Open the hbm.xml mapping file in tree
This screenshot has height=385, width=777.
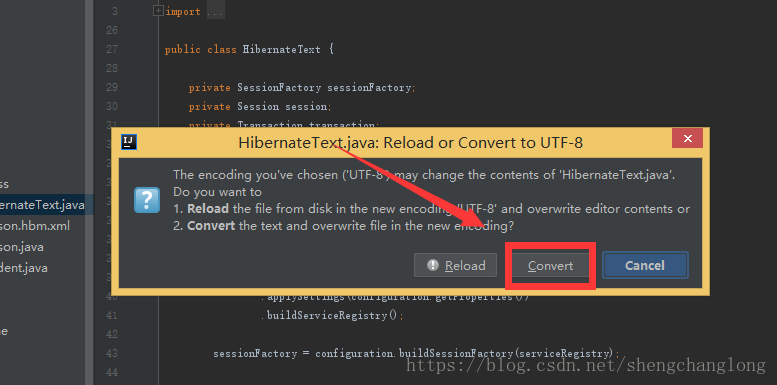click(35, 226)
